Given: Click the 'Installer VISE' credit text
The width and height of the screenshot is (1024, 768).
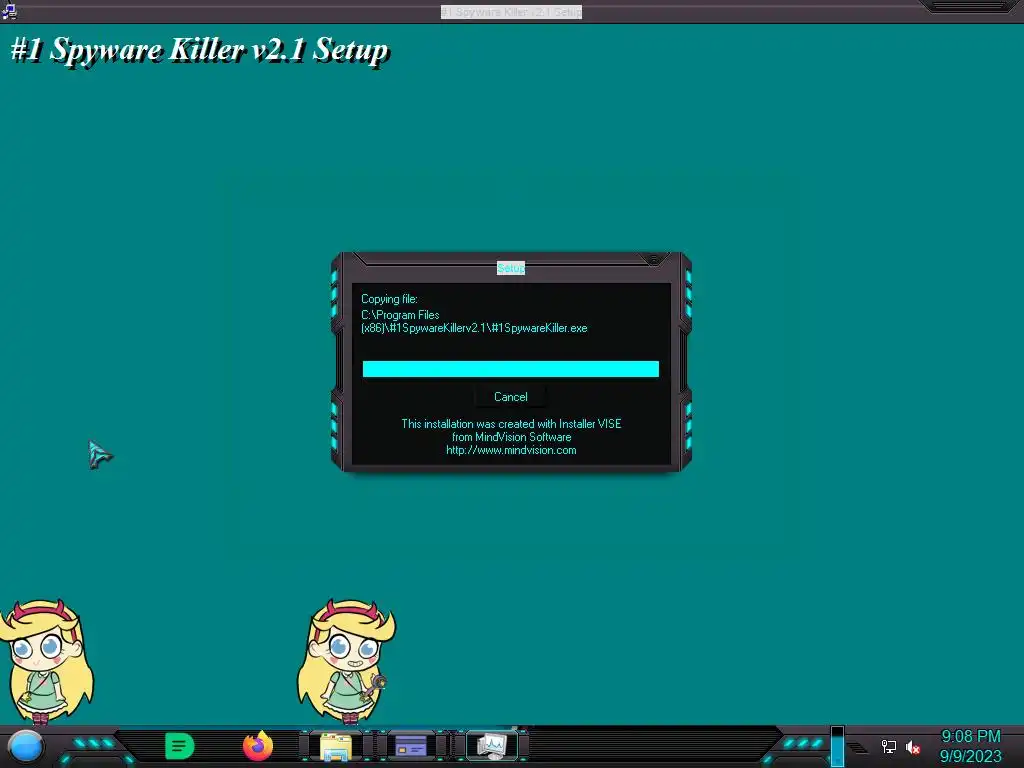Looking at the screenshot, I should pos(590,424).
